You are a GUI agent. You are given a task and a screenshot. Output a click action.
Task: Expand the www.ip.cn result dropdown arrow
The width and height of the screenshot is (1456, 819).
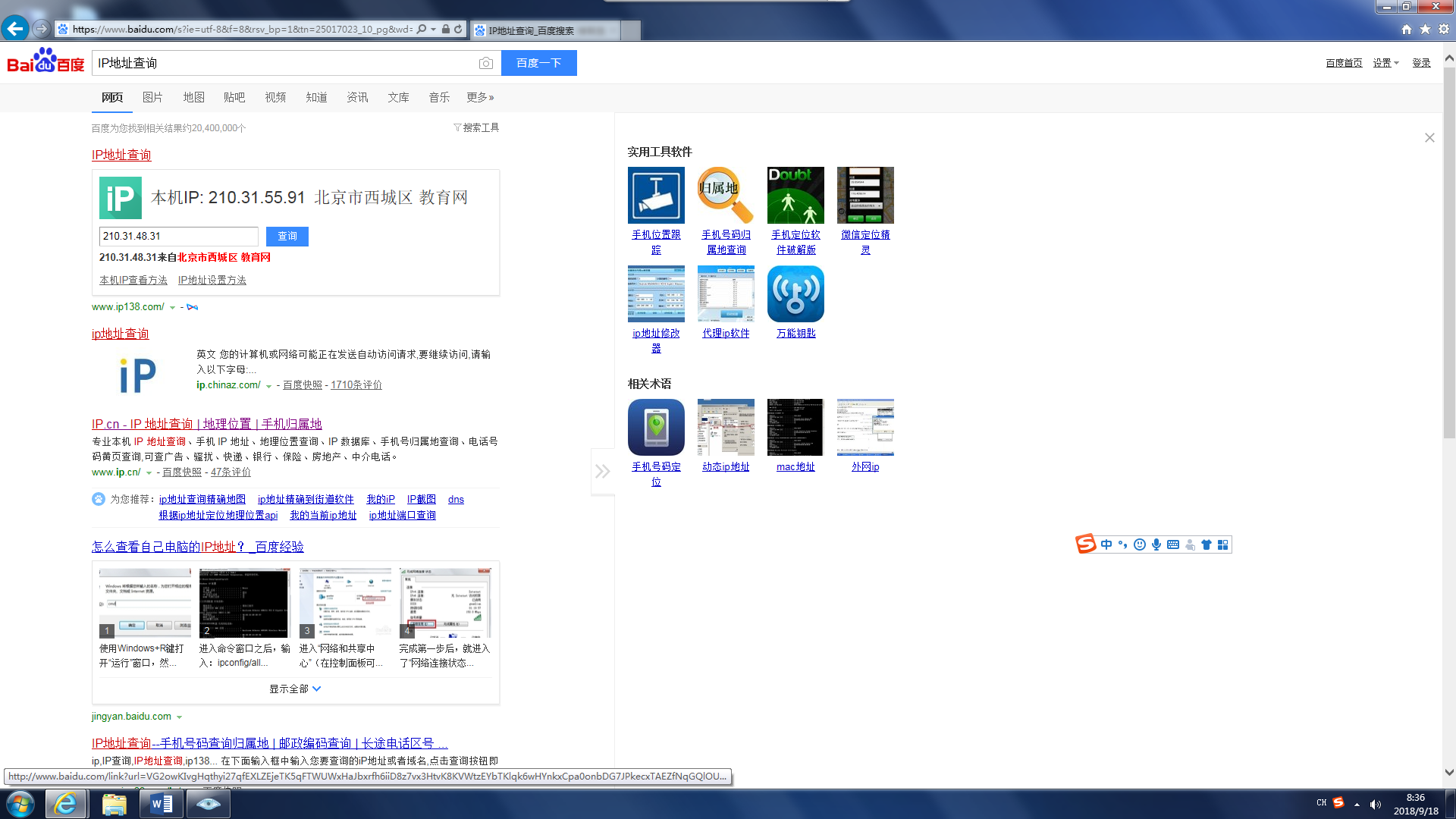tap(149, 473)
